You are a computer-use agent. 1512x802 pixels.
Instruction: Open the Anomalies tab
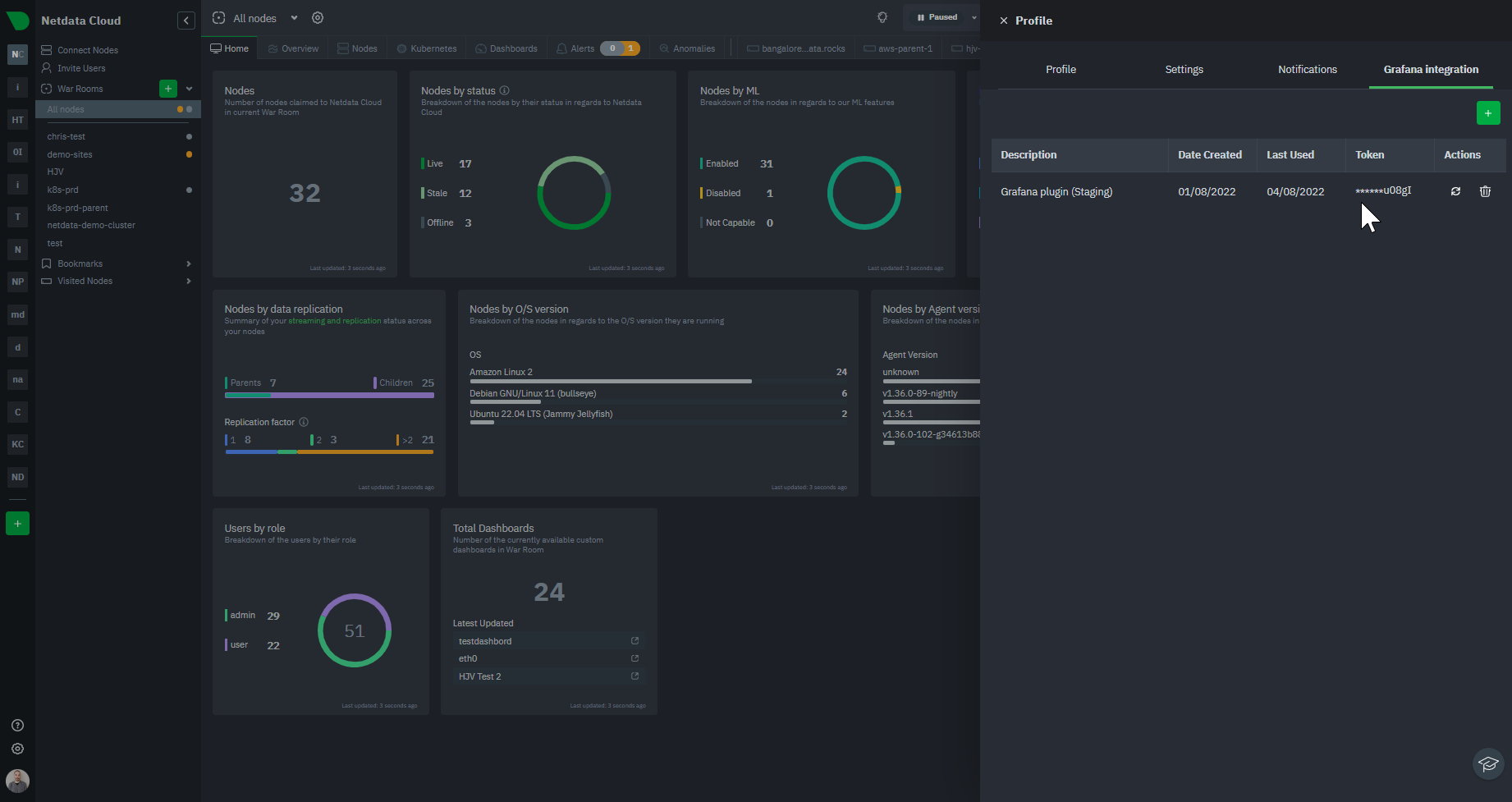(x=688, y=48)
